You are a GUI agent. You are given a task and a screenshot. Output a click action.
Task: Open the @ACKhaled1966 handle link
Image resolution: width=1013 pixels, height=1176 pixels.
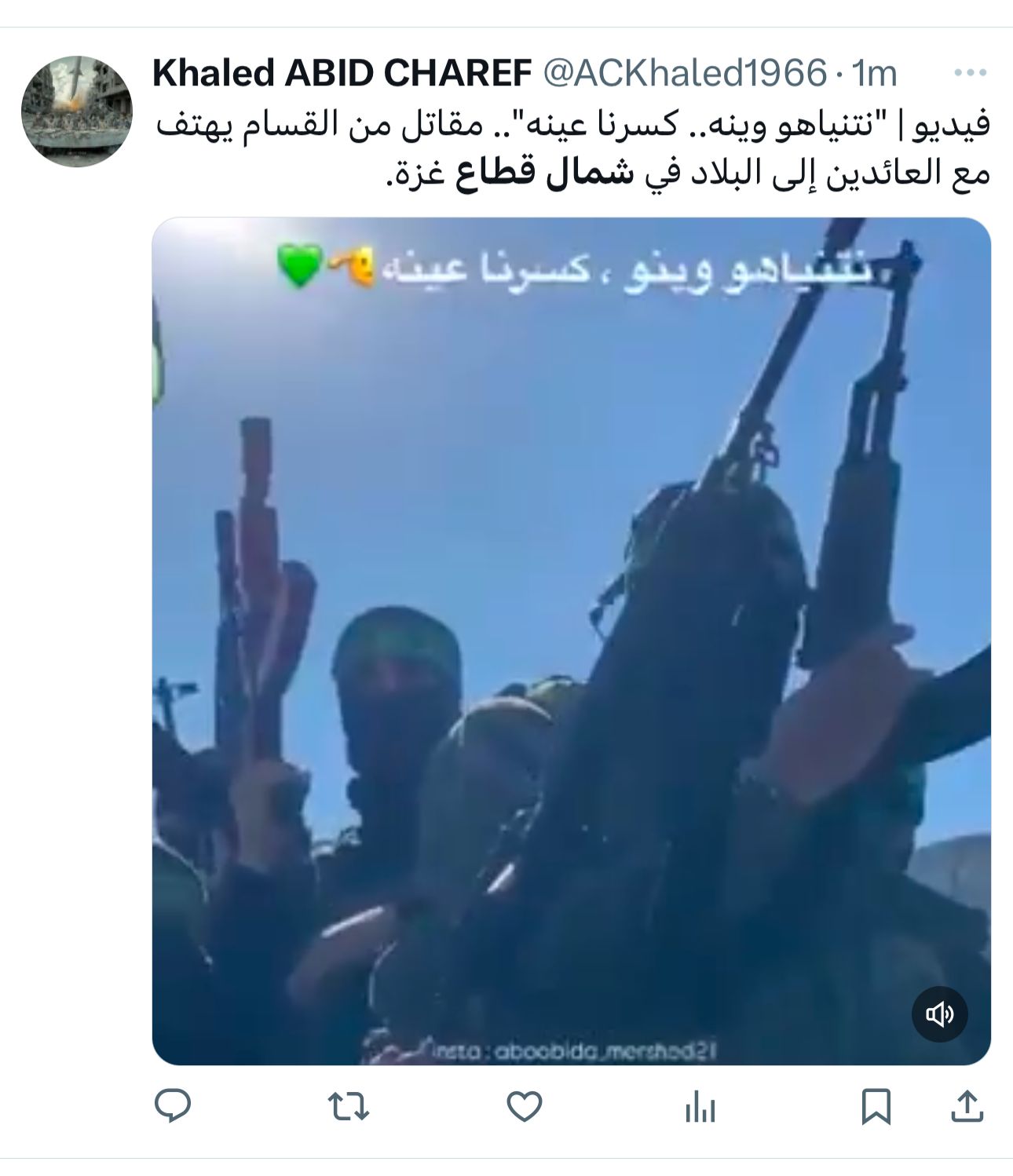686,73
